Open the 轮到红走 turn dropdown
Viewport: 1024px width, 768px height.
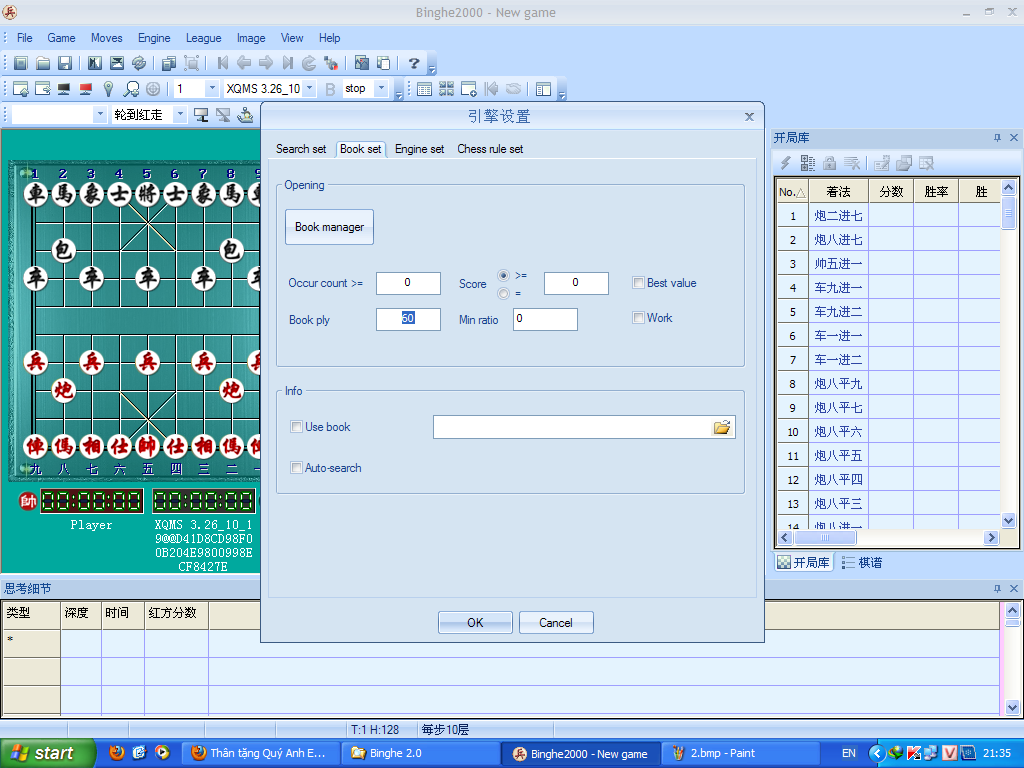[x=180, y=115]
